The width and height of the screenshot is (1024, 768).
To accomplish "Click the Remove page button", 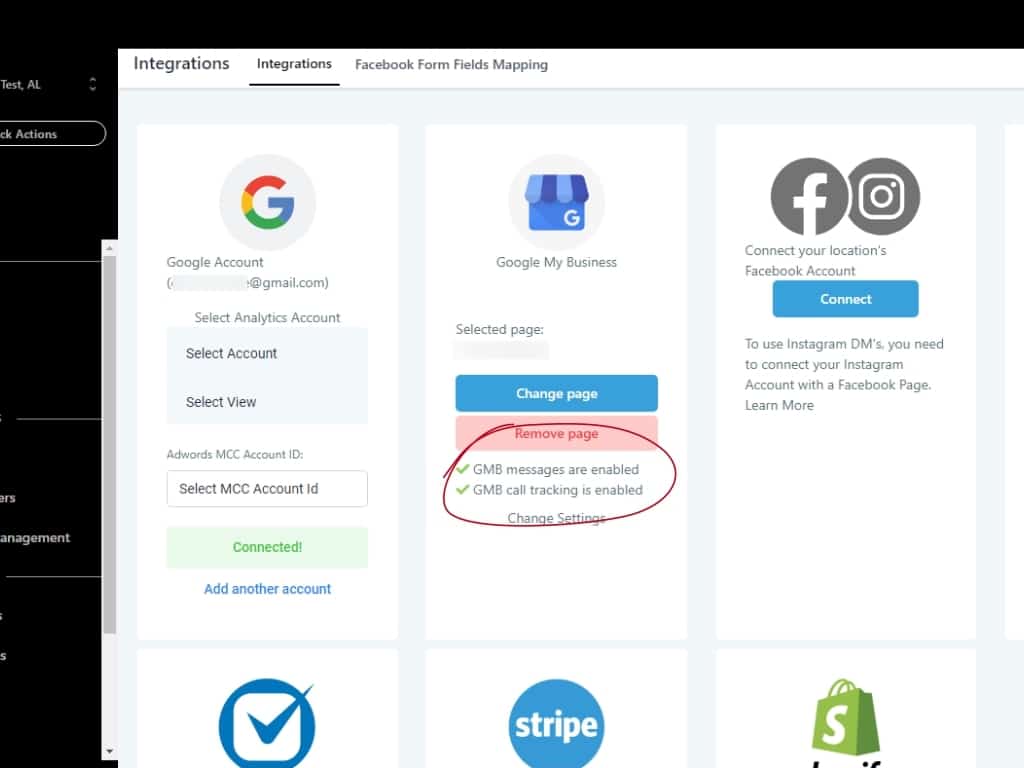I will point(556,434).
